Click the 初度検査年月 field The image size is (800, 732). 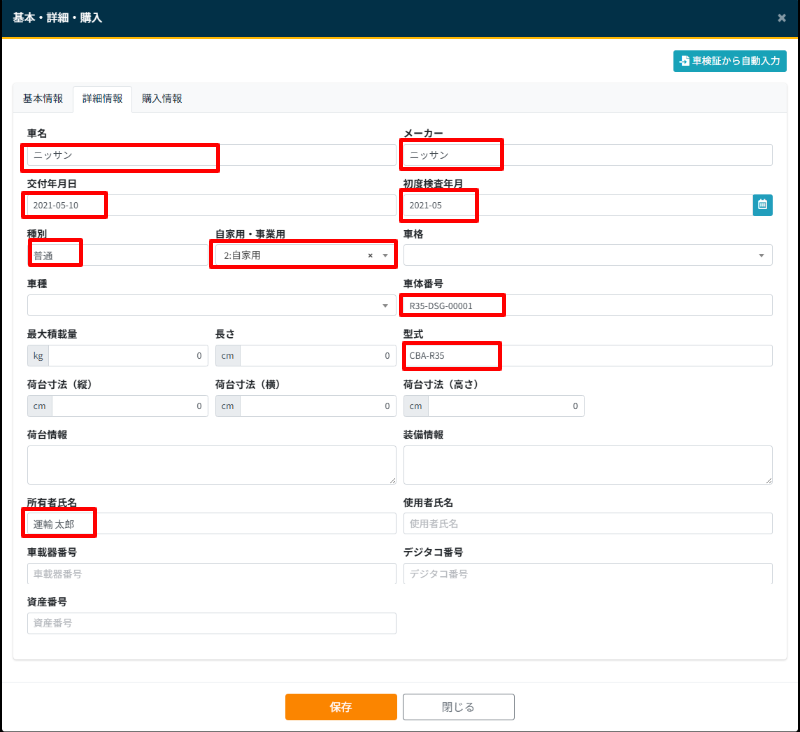[x=578, y=205]
